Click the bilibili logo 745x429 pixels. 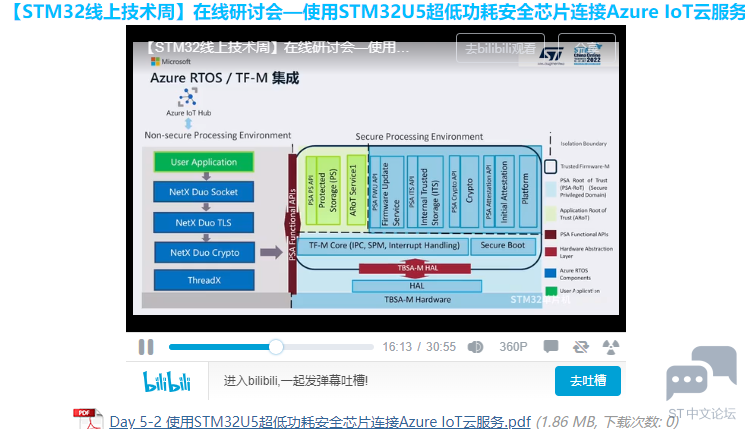(167, 381)
